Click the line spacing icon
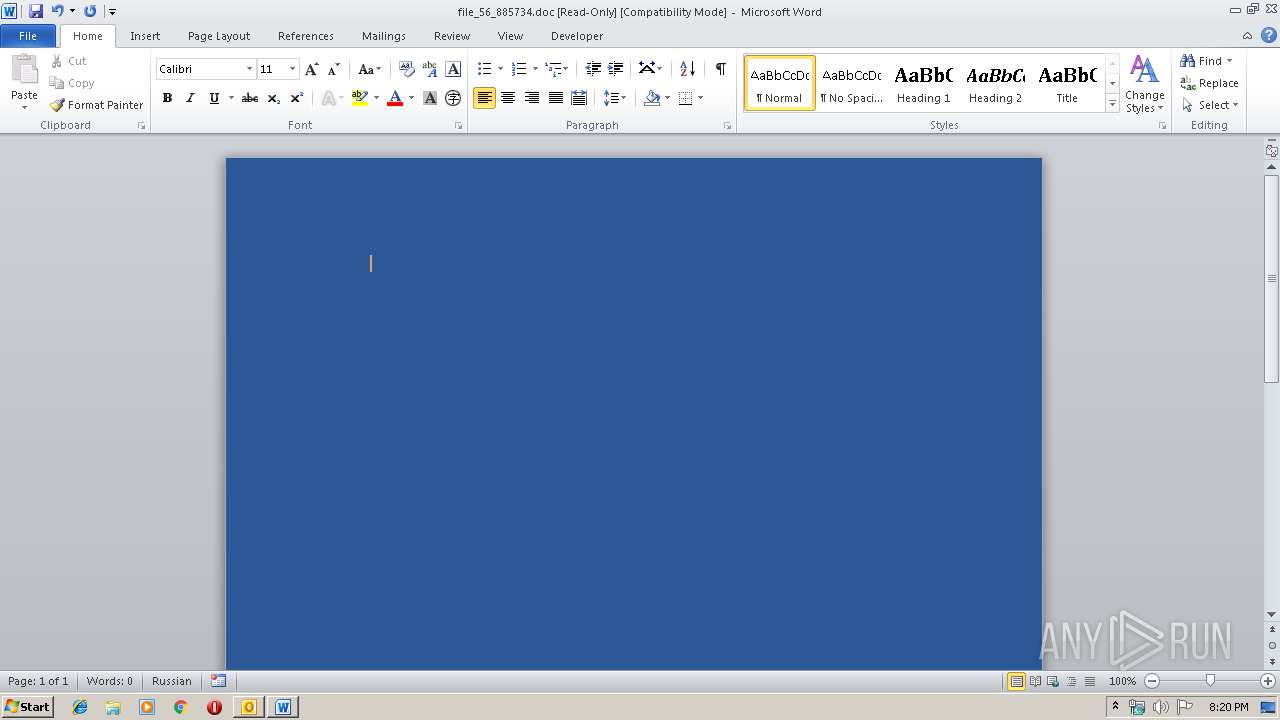The width and height of the screenshot is (1280, 720). click(611, 98)
